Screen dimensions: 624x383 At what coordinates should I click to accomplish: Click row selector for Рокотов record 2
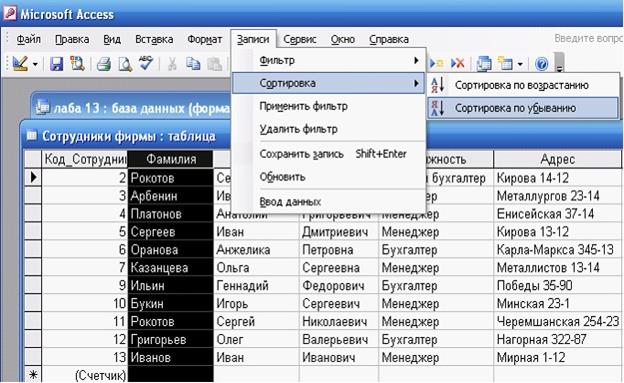33,178
